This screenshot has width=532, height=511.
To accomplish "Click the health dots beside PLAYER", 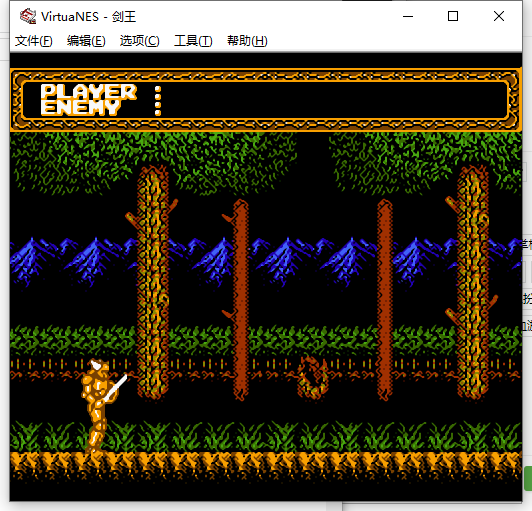I will point(158,101).
